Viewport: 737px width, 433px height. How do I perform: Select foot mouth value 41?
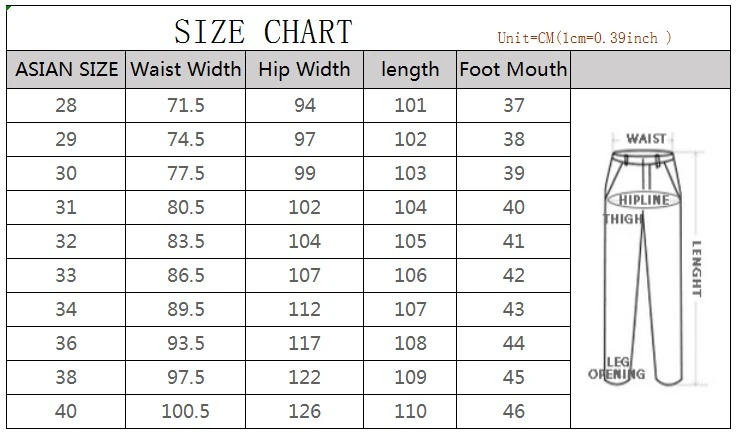click(514, 241)
